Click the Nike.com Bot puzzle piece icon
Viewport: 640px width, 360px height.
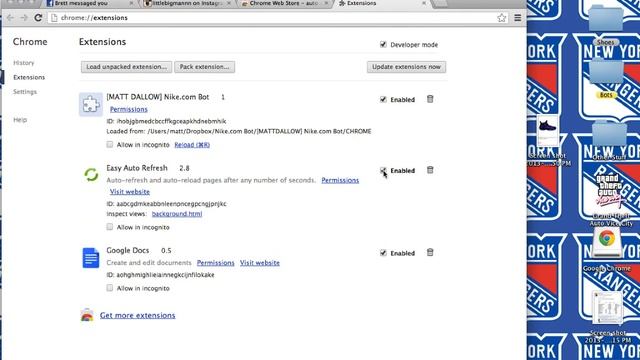(91, 104)
